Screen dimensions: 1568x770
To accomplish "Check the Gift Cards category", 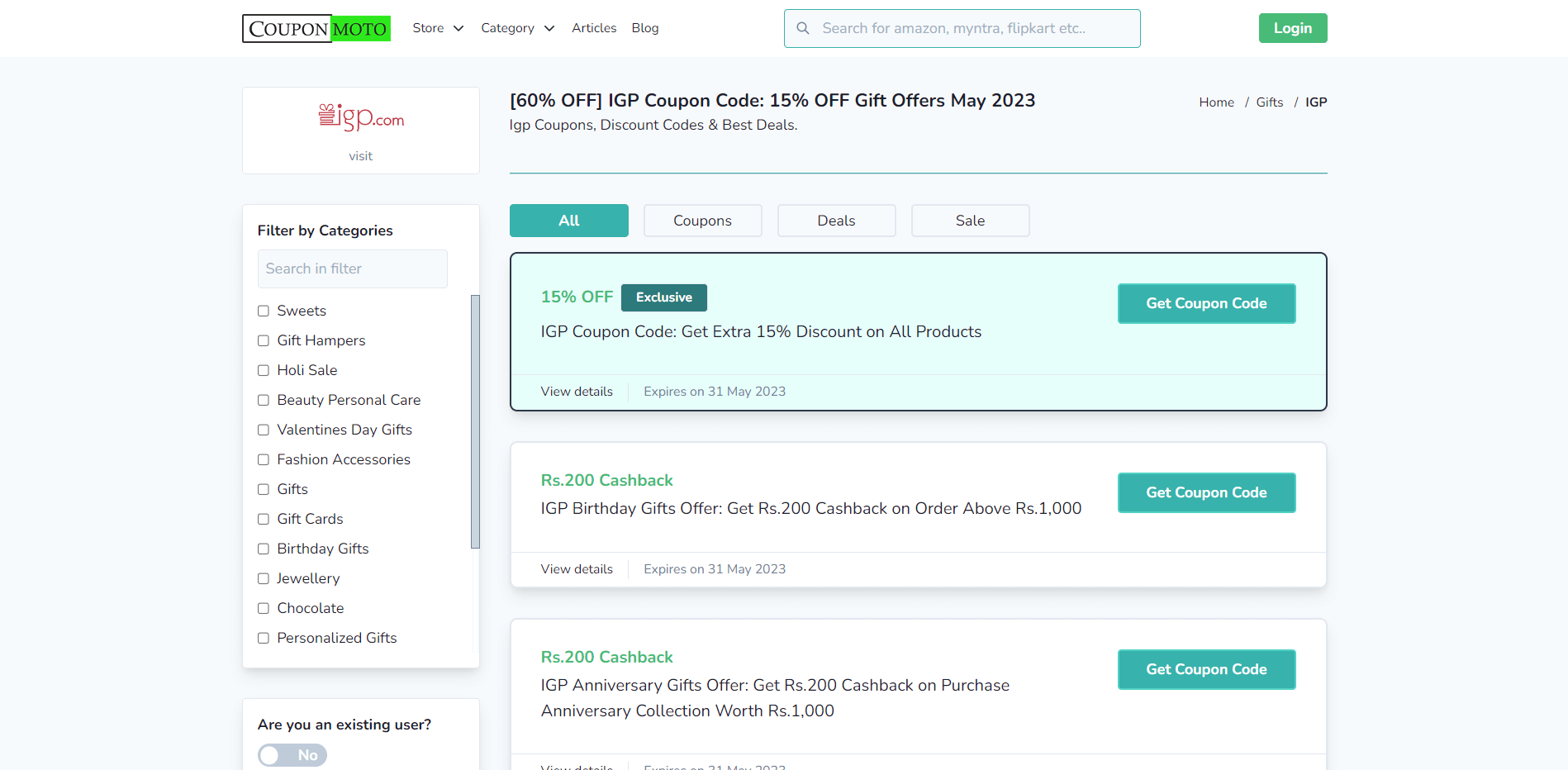I will (264, 519).
